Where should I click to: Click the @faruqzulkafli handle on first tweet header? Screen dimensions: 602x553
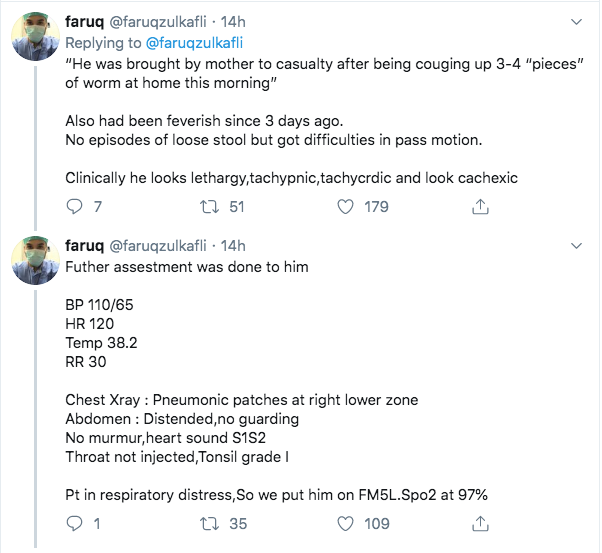click(158, 22)
